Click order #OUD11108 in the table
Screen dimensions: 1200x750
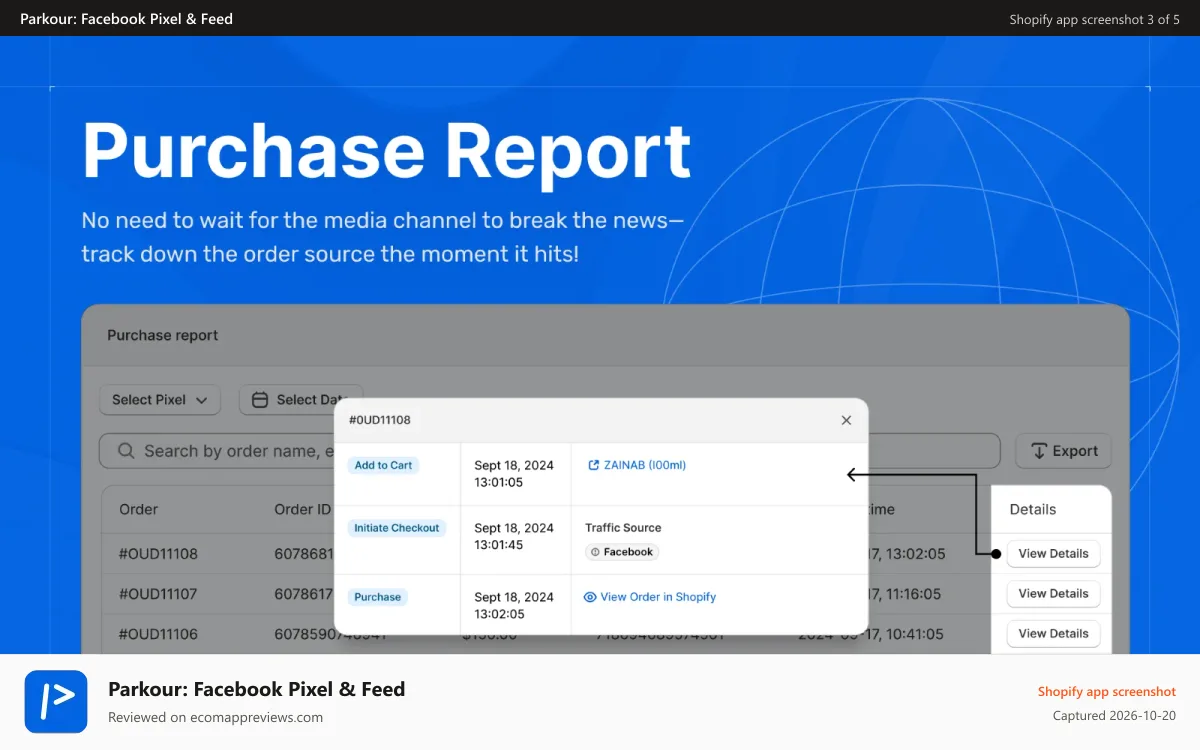click(158, 553)
